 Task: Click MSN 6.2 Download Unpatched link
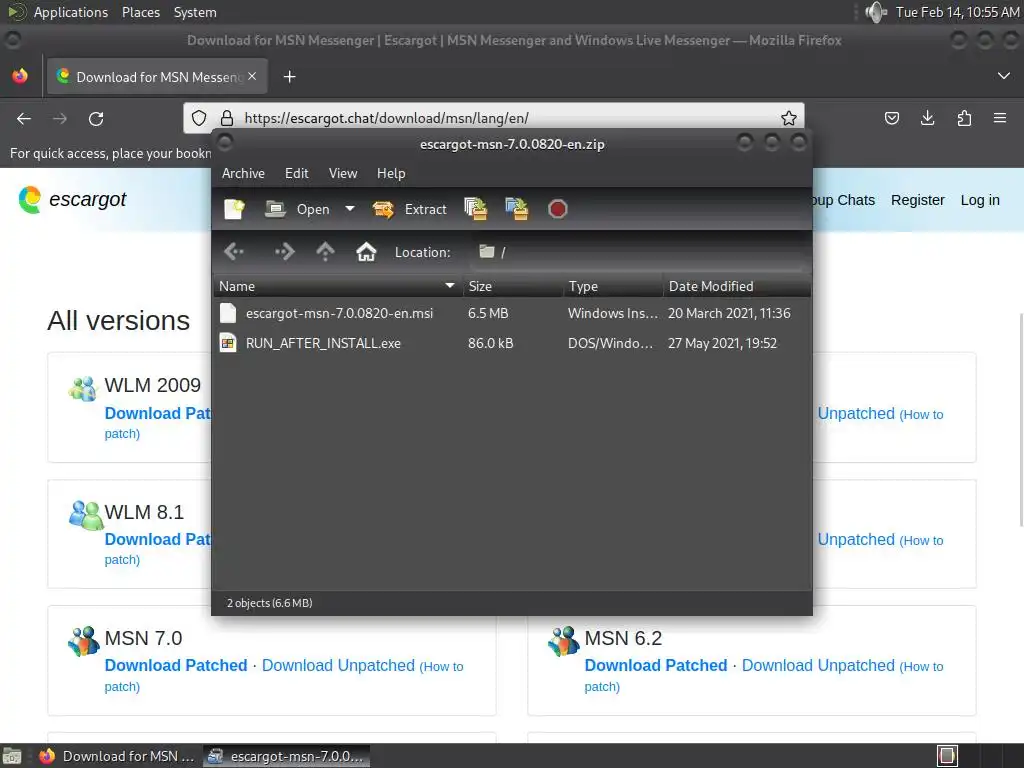[x=818, y=665]
